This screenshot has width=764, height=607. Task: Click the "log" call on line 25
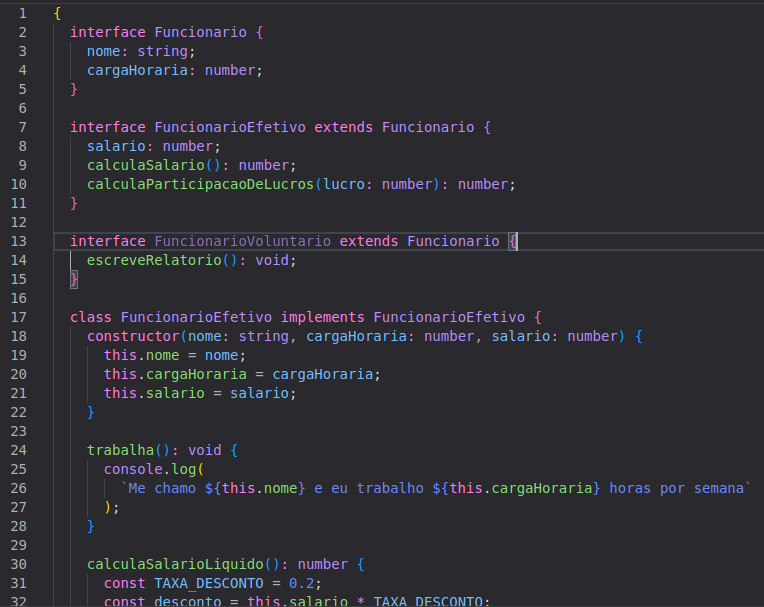[x=184, y=469]
